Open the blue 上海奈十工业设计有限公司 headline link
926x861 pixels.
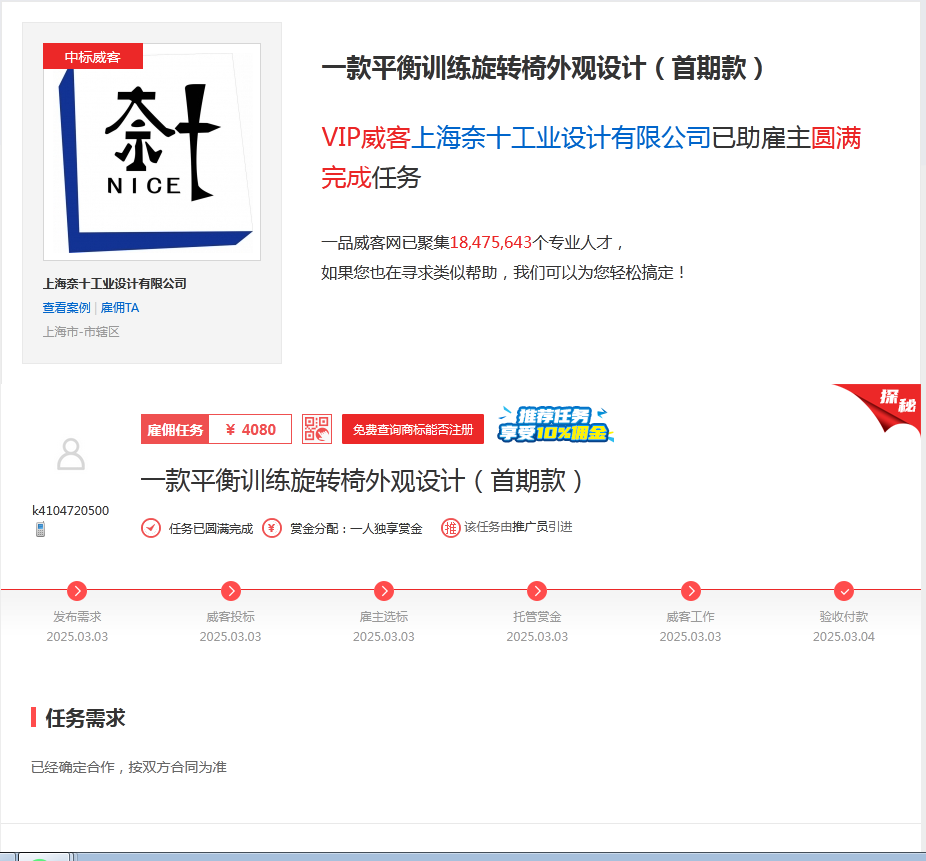coord(560,138)
